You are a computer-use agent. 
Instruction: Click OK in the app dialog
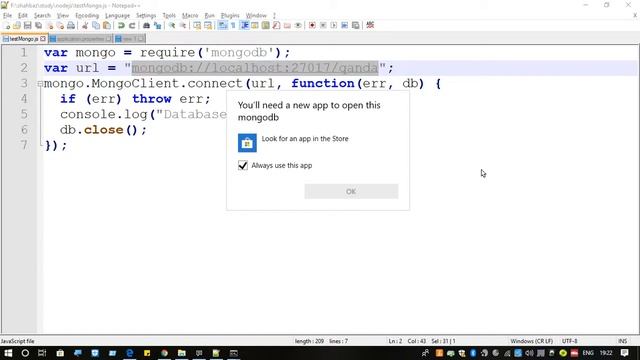pos(351,191)
